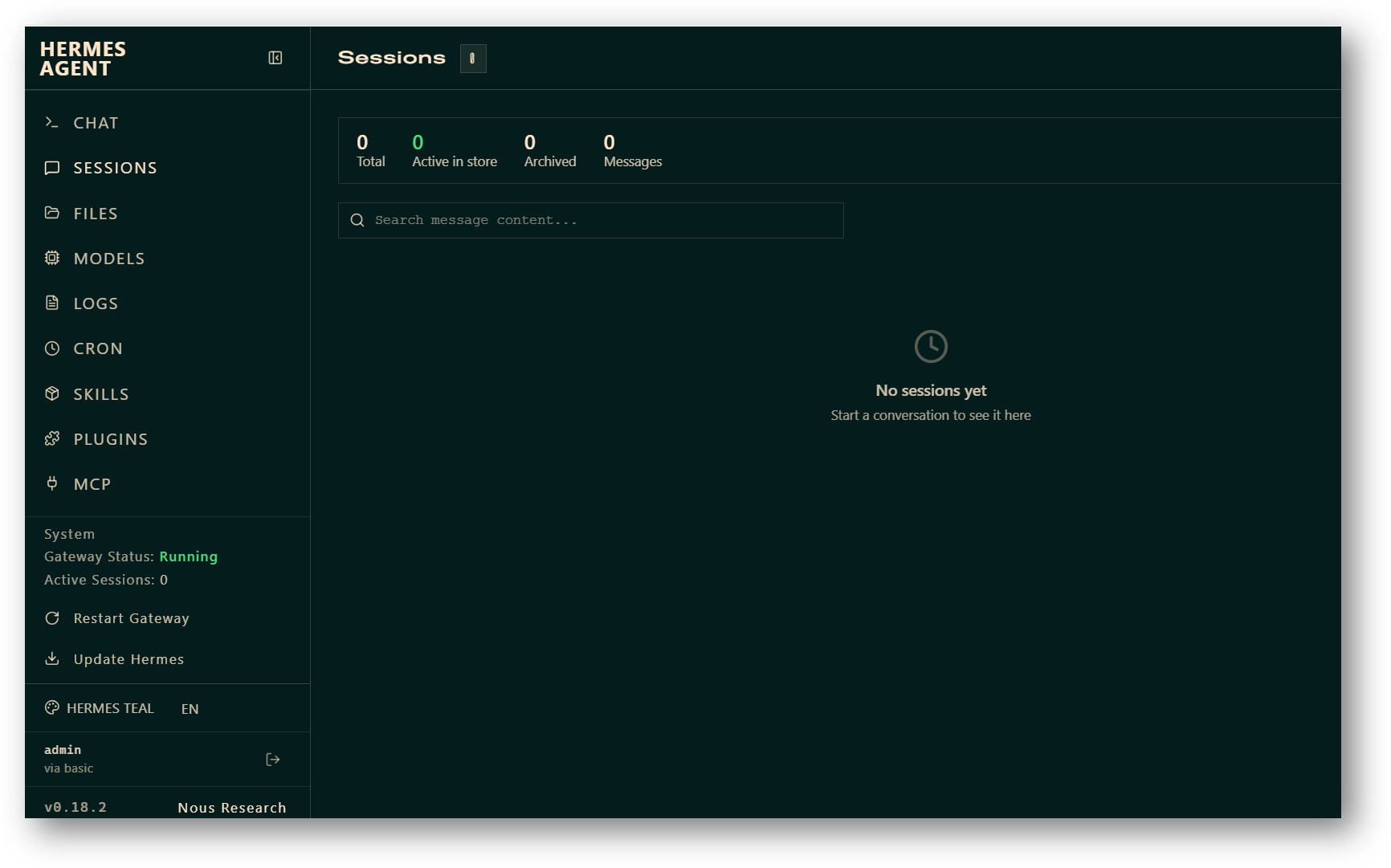The width and height of the screenshot is (1391, 868).
Task: Open the Plugins page
Action: (x=167, y=439)
